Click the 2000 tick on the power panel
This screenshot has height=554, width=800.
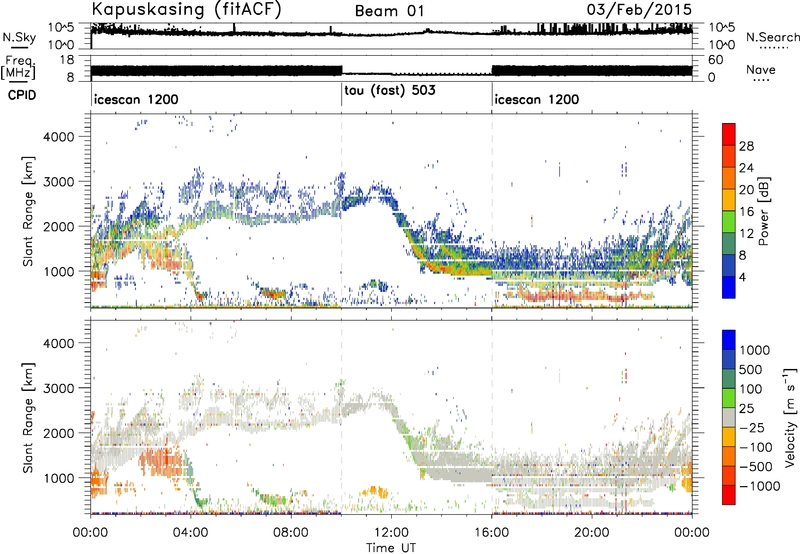[x=58, y=226]
